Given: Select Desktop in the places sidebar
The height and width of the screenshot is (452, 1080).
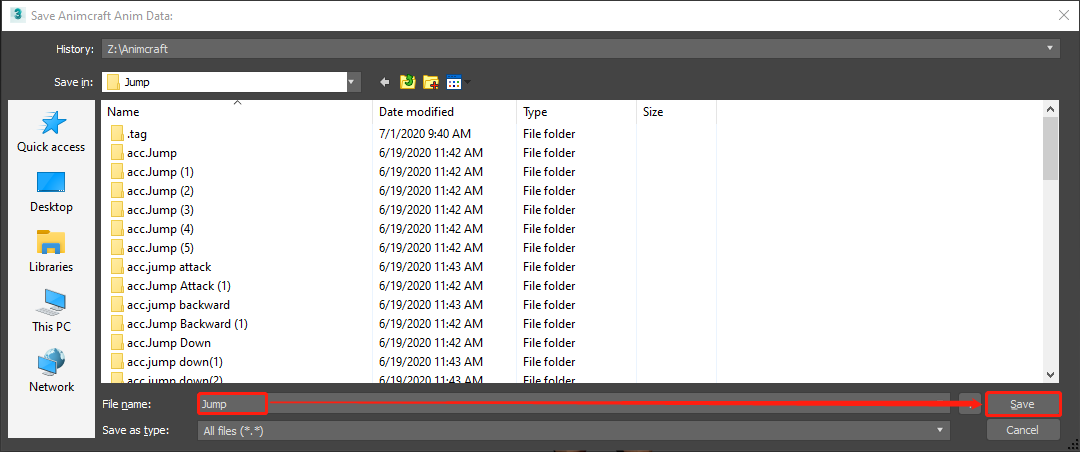Looking at the screenshot, I should coord(51,192).
